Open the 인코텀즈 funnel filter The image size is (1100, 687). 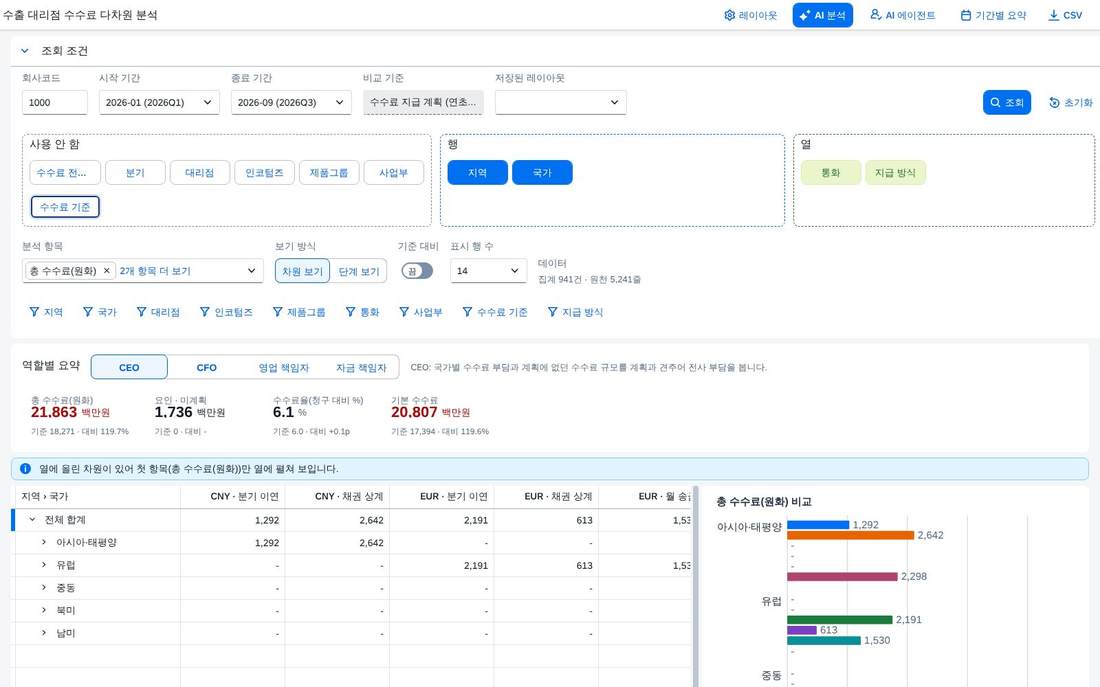[205, 312]
